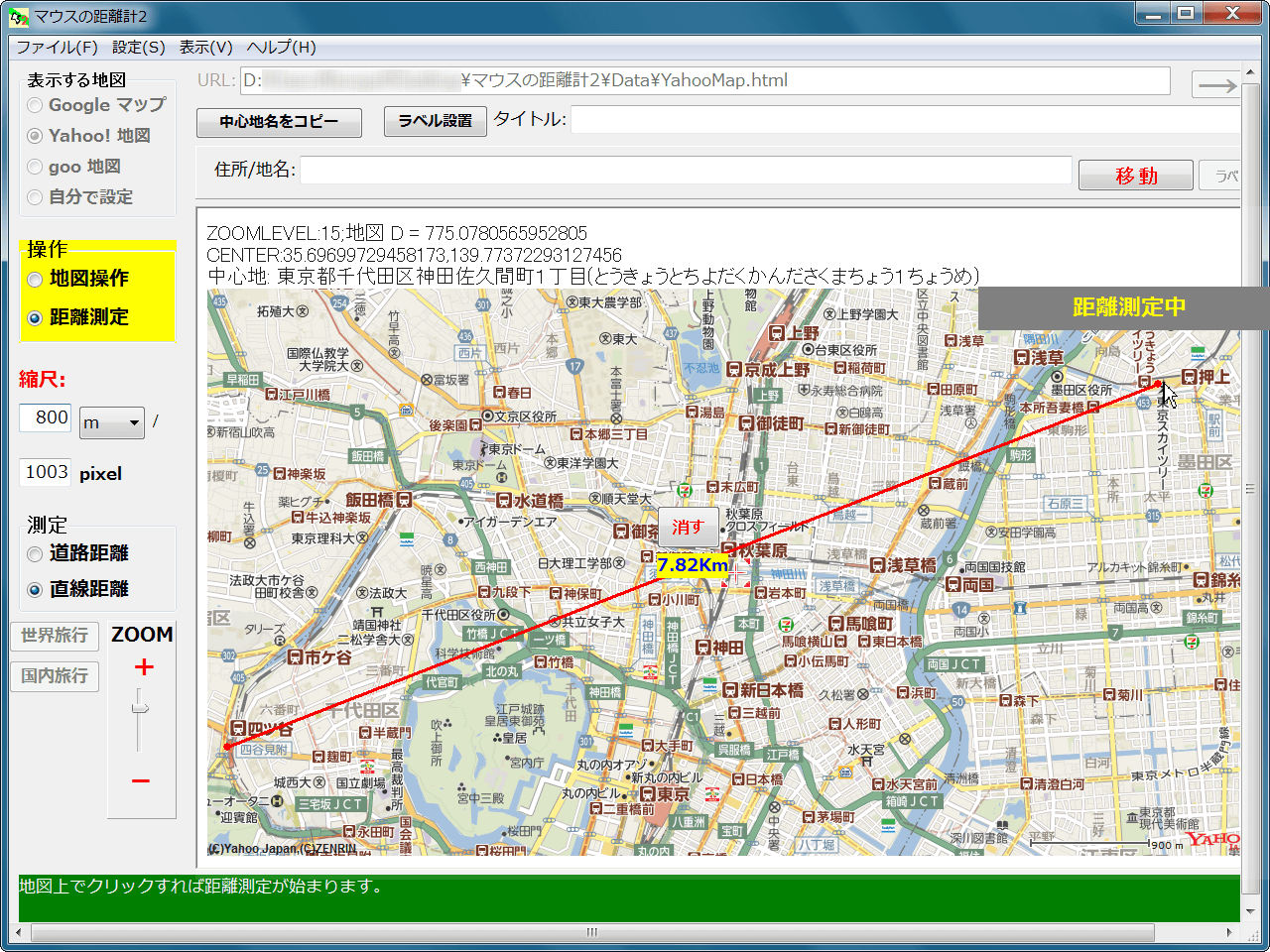Click the URL input field
This screenshot has width=1270, height=952.
tap(704, 81)
